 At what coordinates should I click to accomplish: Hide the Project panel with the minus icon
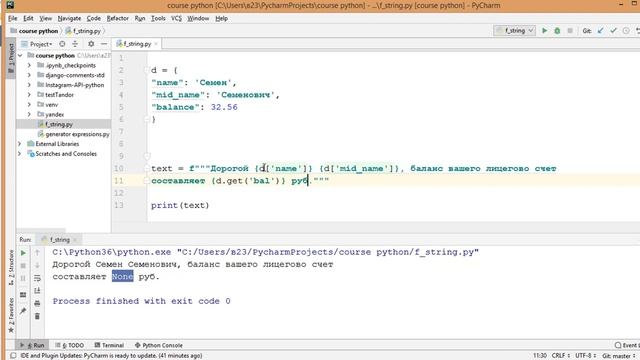[x=104, y=44]
